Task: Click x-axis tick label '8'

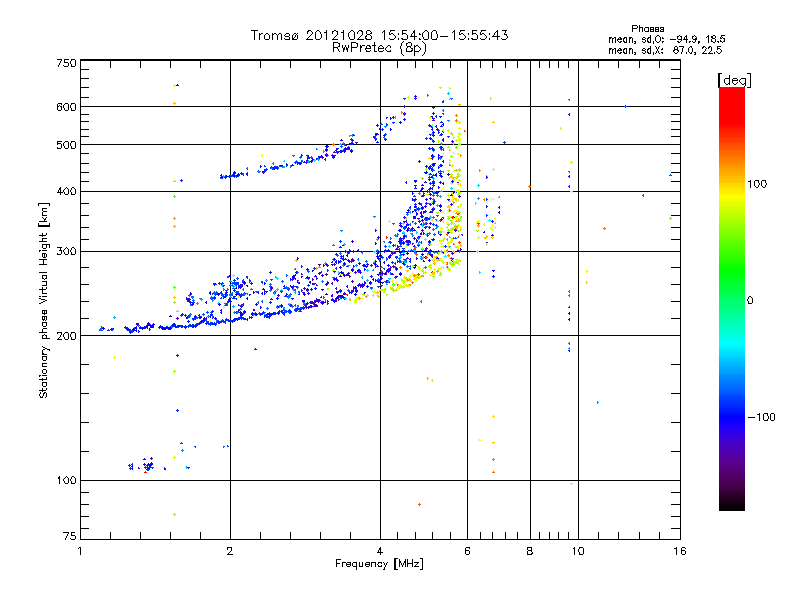Action: click(x=530, y=551)
